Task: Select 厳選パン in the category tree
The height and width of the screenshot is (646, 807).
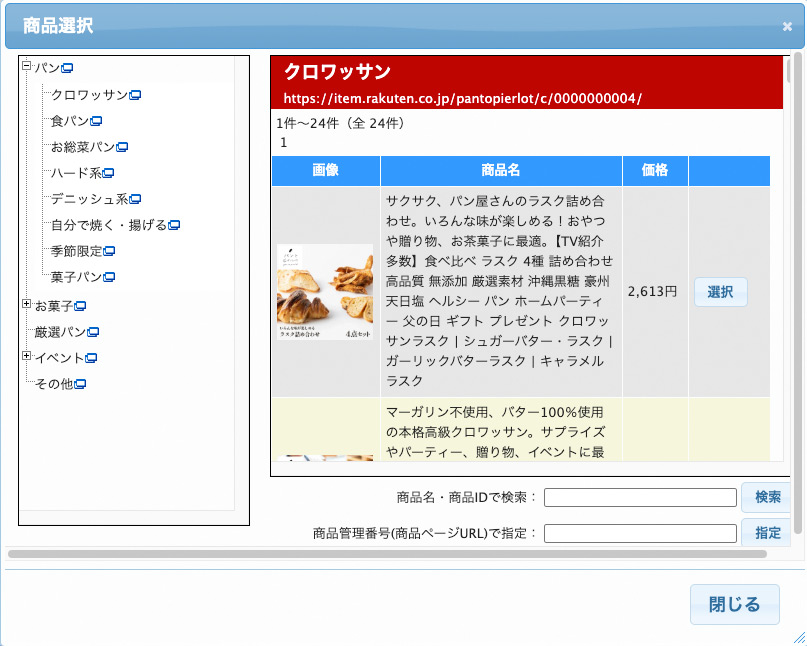Action: pos(61,331)
